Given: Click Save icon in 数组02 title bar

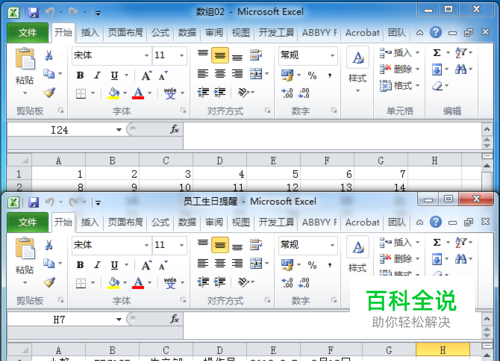Looking at the screenshot, I should pyautogui.click(x=33, y=13).
